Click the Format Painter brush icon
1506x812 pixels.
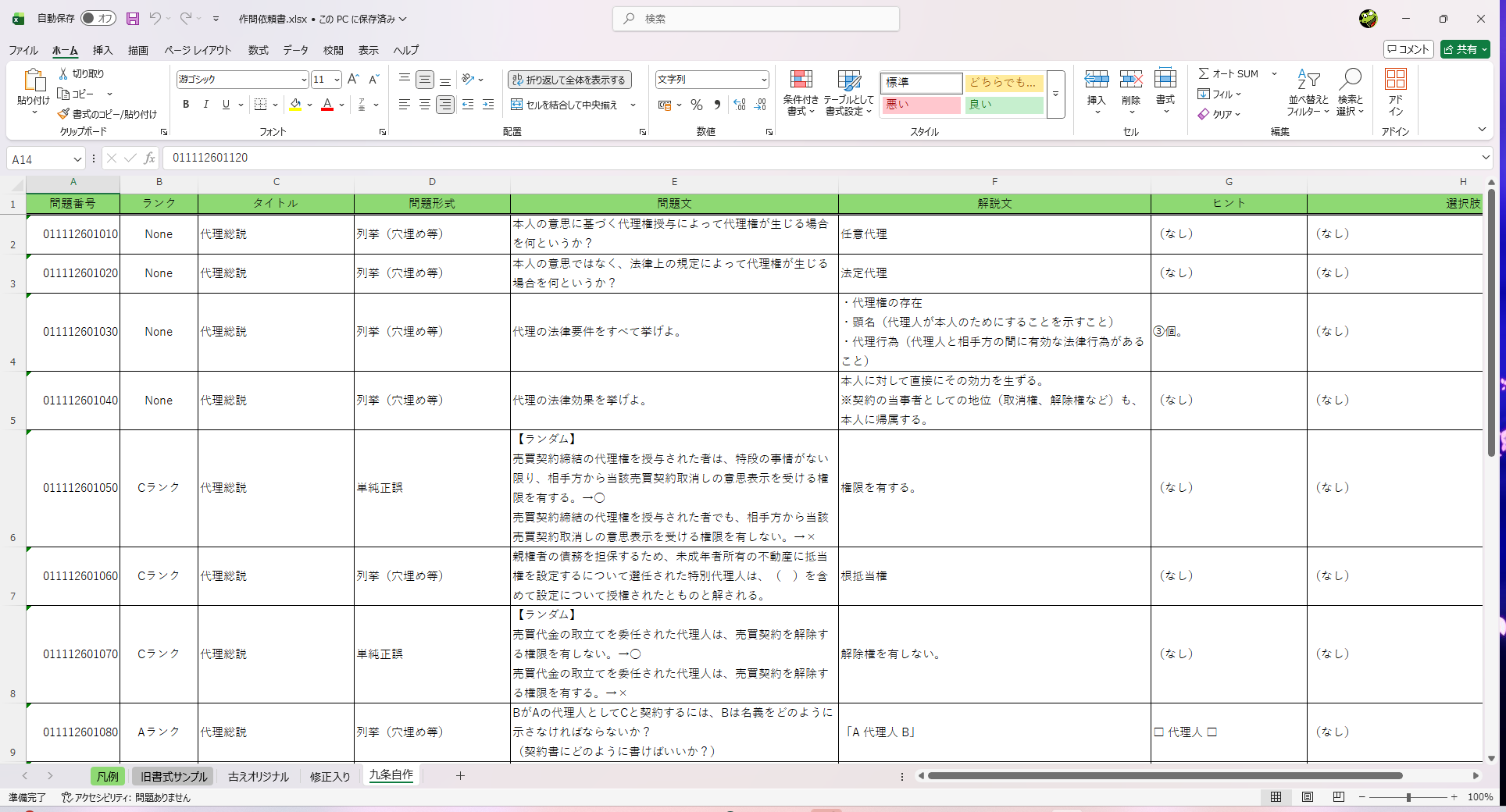pyautogui.click(x=63, y=114)
